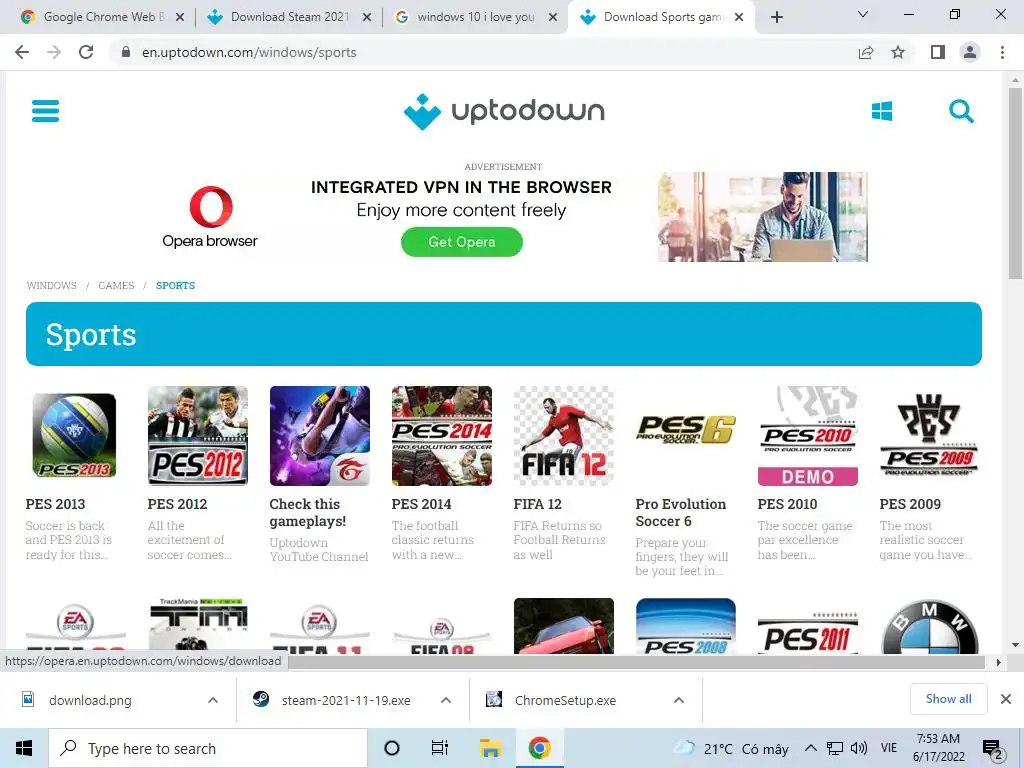
Task: Expand steam-2021-11-19.exe options chevron
Action: tap(446, 700)
